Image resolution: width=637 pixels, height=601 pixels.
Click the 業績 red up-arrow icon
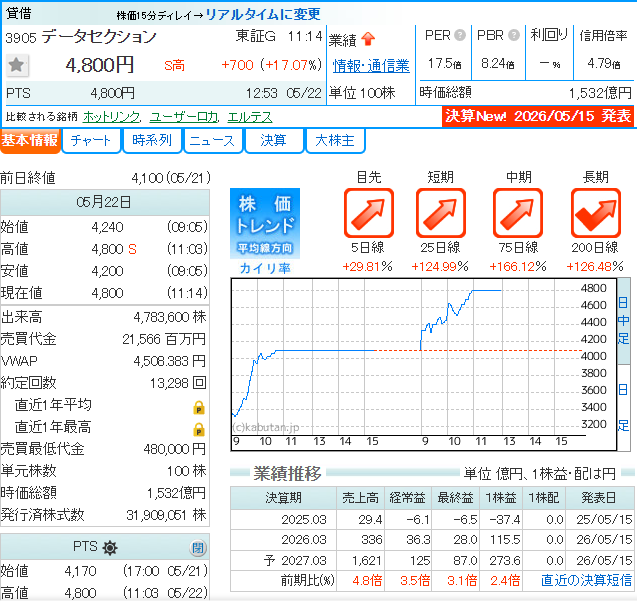point(368,39)
